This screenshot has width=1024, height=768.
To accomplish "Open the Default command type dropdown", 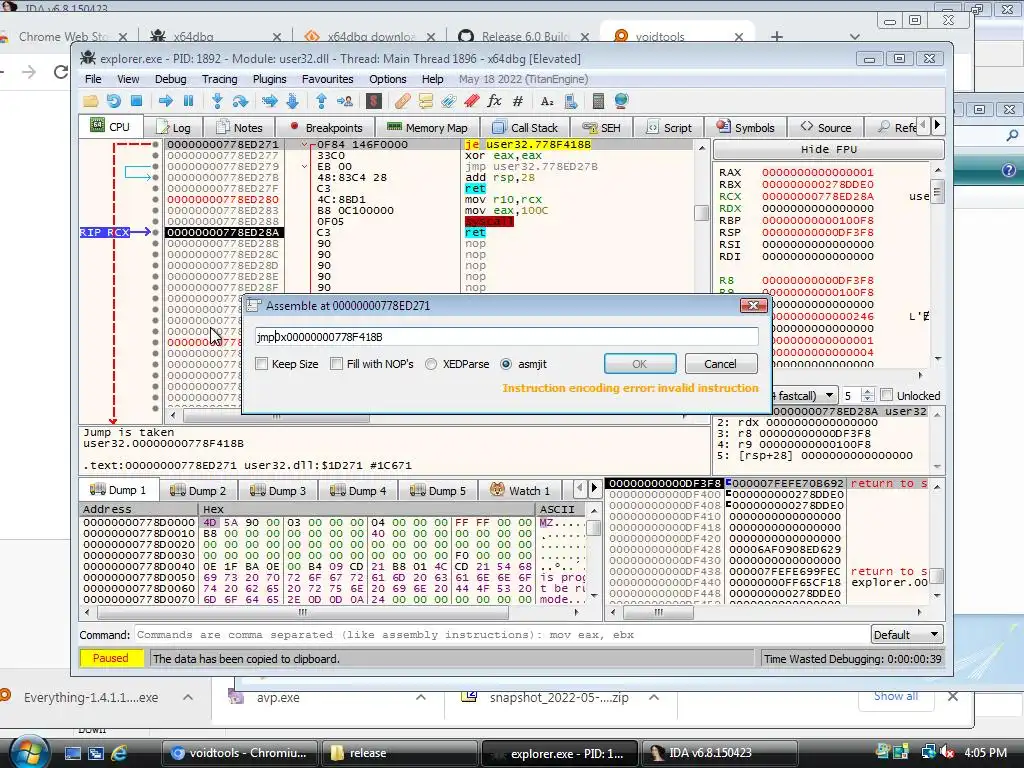I will pos(906,635).
